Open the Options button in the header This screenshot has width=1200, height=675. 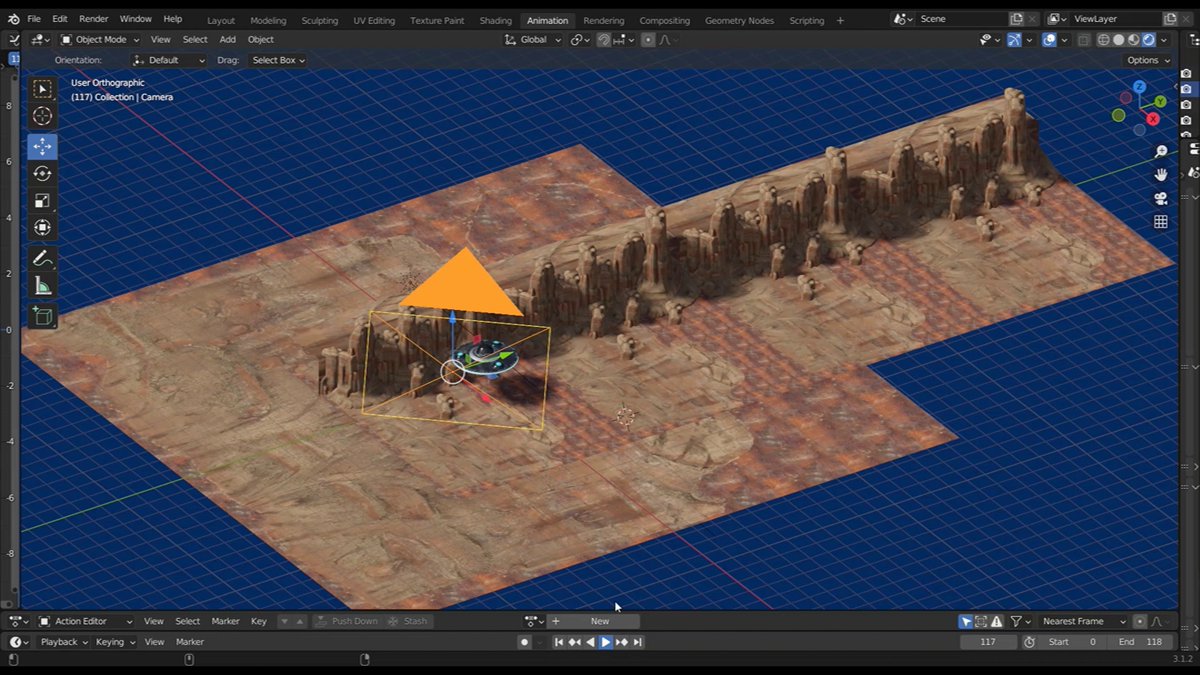[x=1144, y=60]
